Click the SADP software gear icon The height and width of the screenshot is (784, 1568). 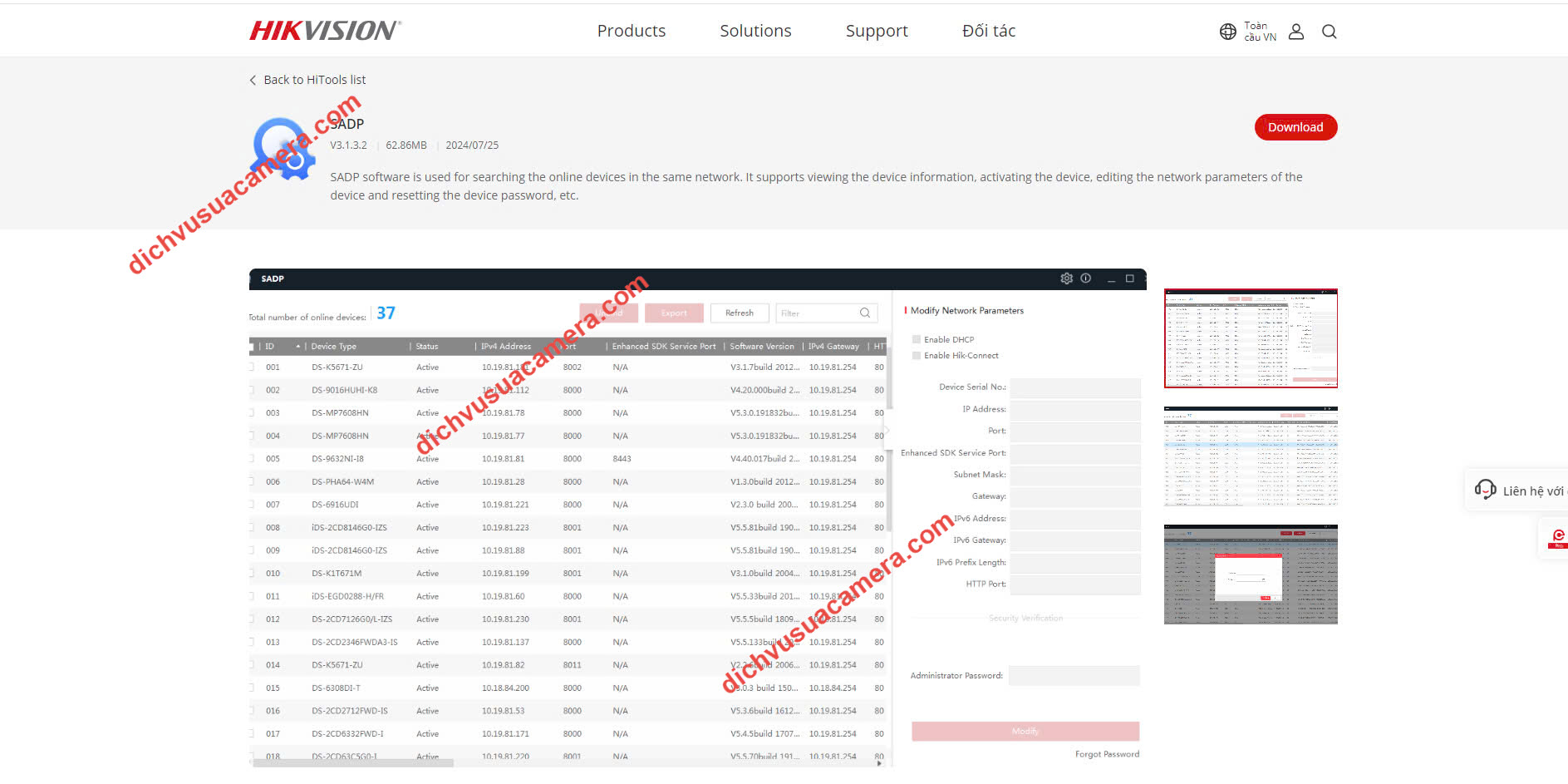point(283,149)
